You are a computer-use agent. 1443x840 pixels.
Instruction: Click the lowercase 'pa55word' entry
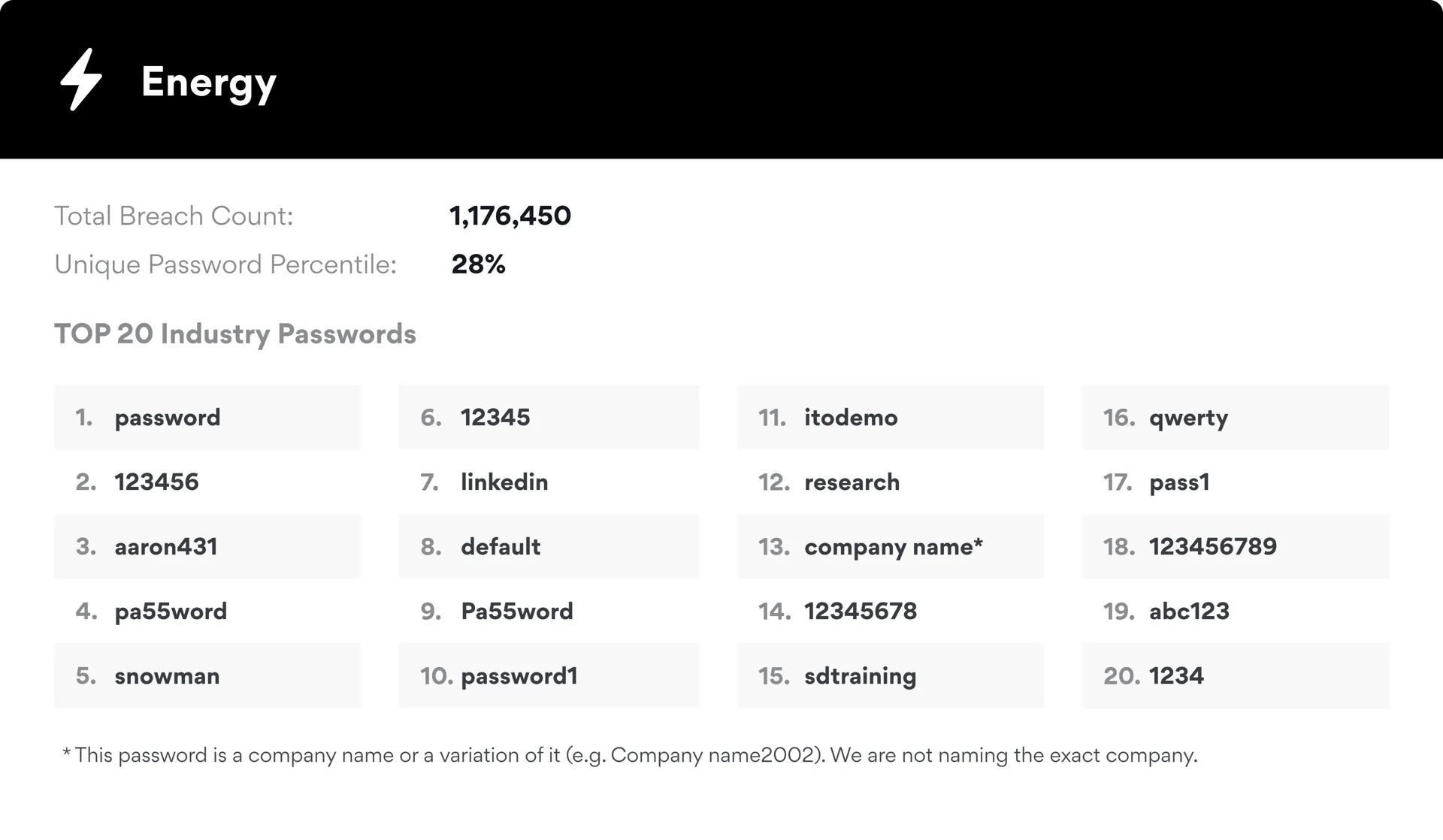point(171,612)
